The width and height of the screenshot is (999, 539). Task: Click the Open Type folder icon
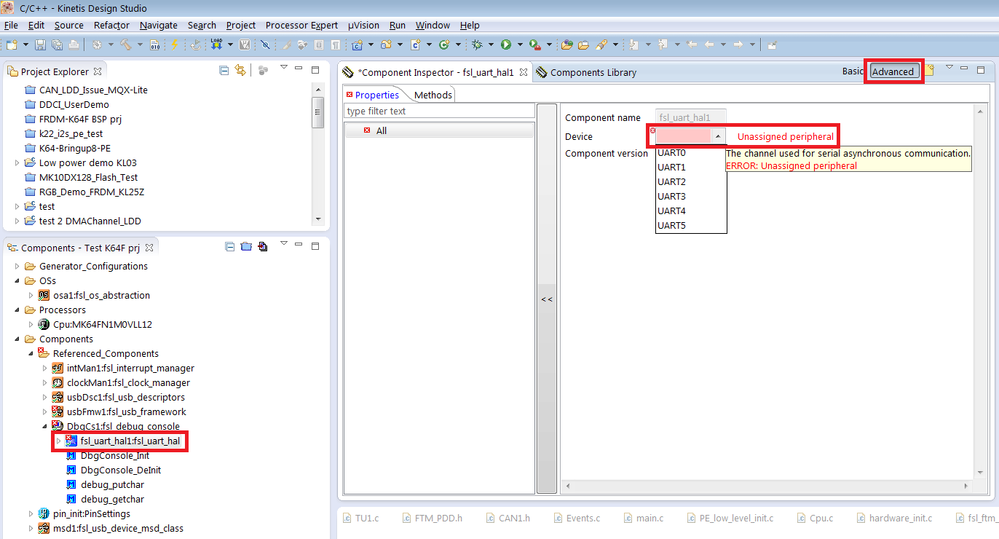566,45
